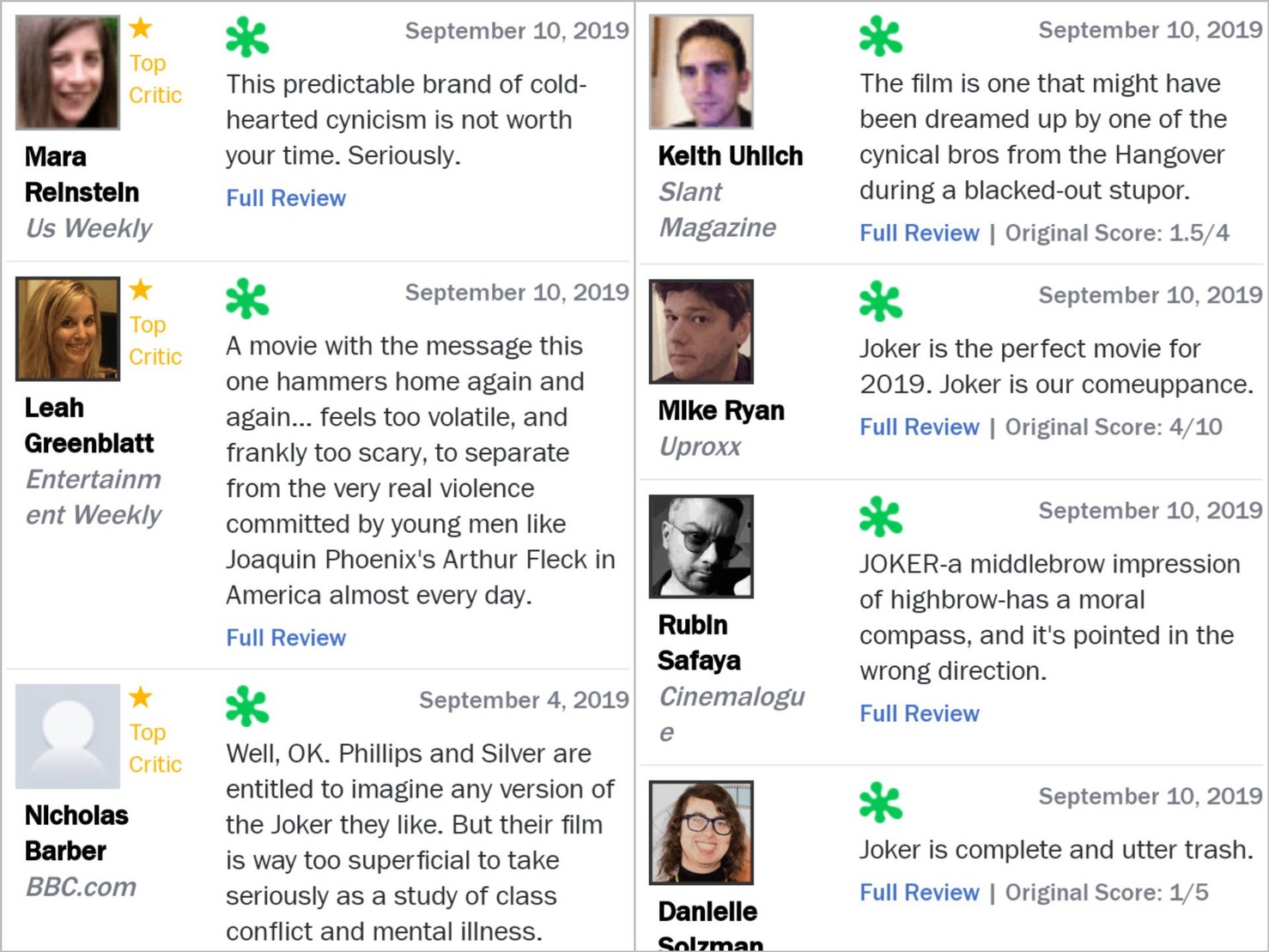Viewport: 1269px width, 952px height.
Task: Click the green splat icon on Keith Uhlich's review
Action: coord(881,36)
